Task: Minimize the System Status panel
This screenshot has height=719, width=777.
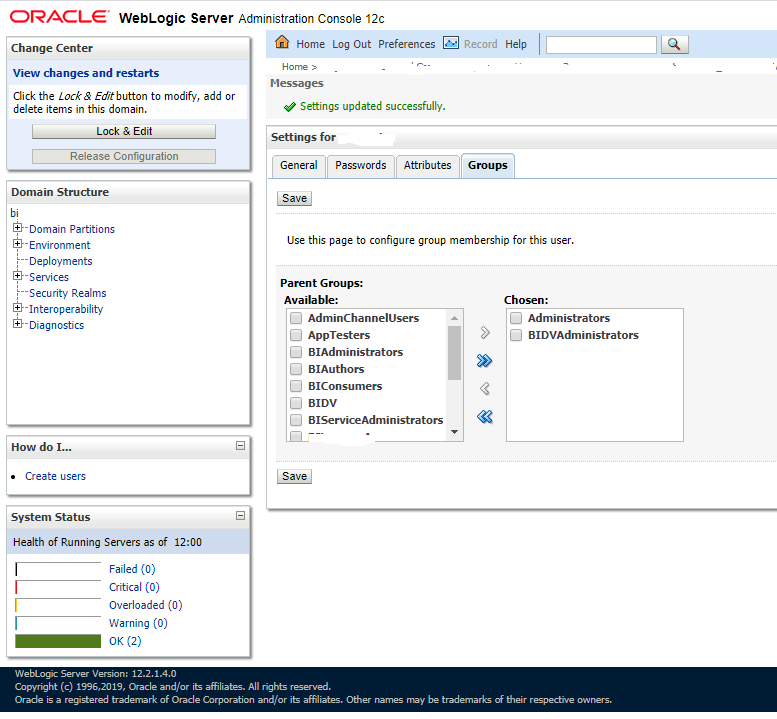Action: coord(240,516)
